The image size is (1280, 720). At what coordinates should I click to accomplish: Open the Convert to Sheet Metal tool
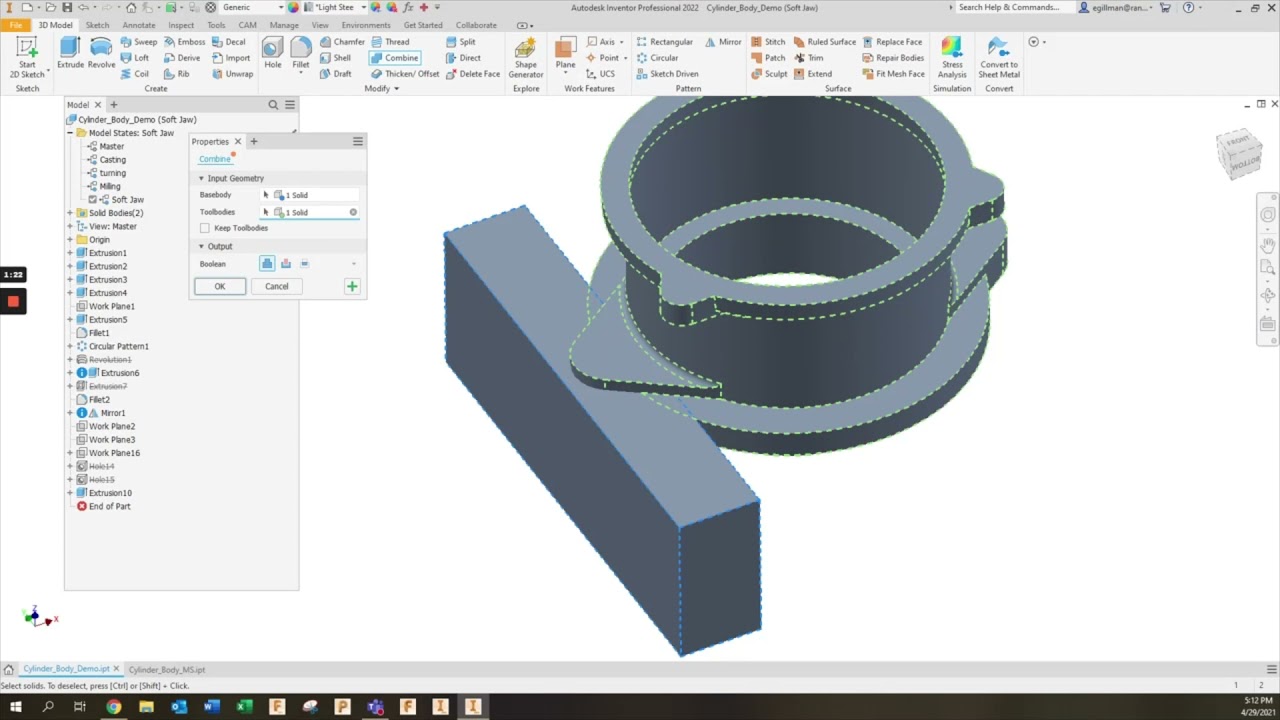[998, 55]
